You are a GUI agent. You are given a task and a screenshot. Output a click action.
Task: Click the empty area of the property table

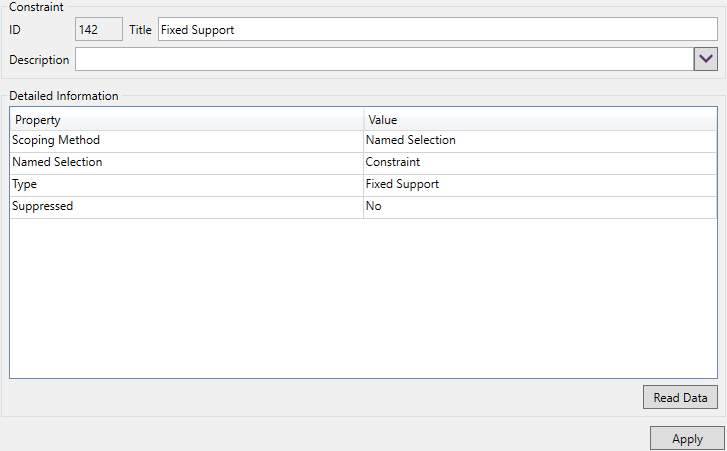click(x=363, y=300)
